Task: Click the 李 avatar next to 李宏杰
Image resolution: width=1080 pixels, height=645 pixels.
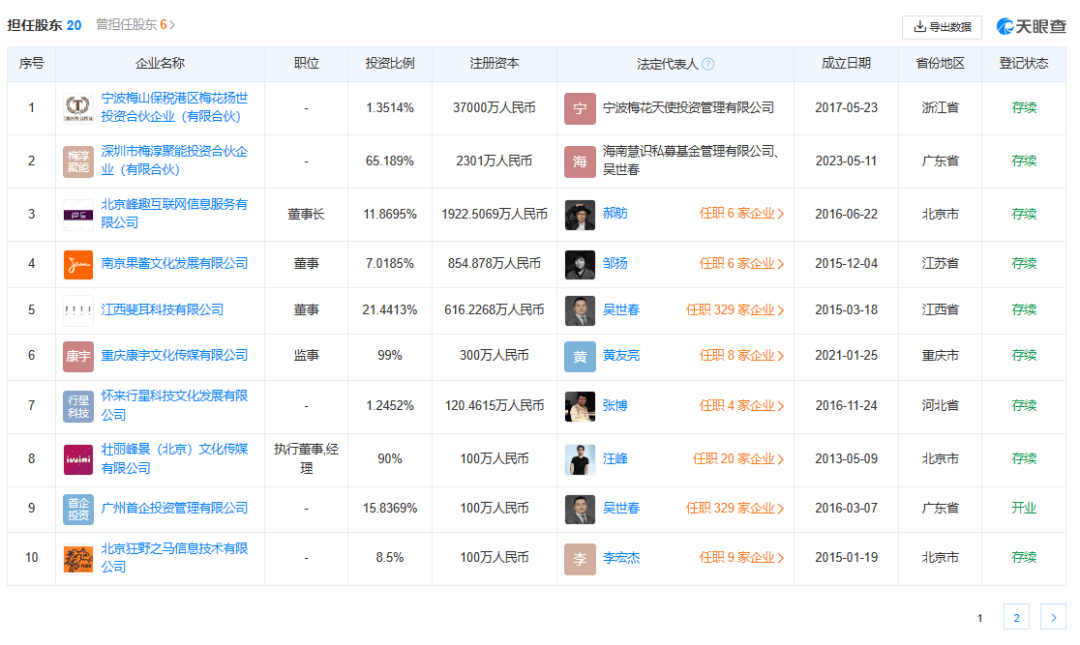Action: [580, 558]
